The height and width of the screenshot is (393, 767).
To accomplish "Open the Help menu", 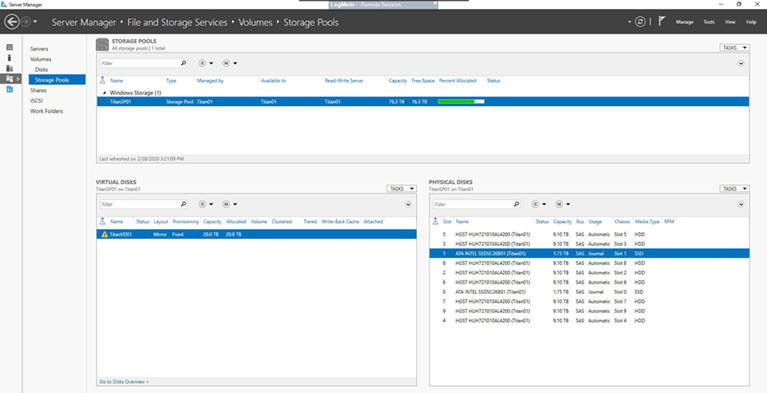I will tap(751, 22).
